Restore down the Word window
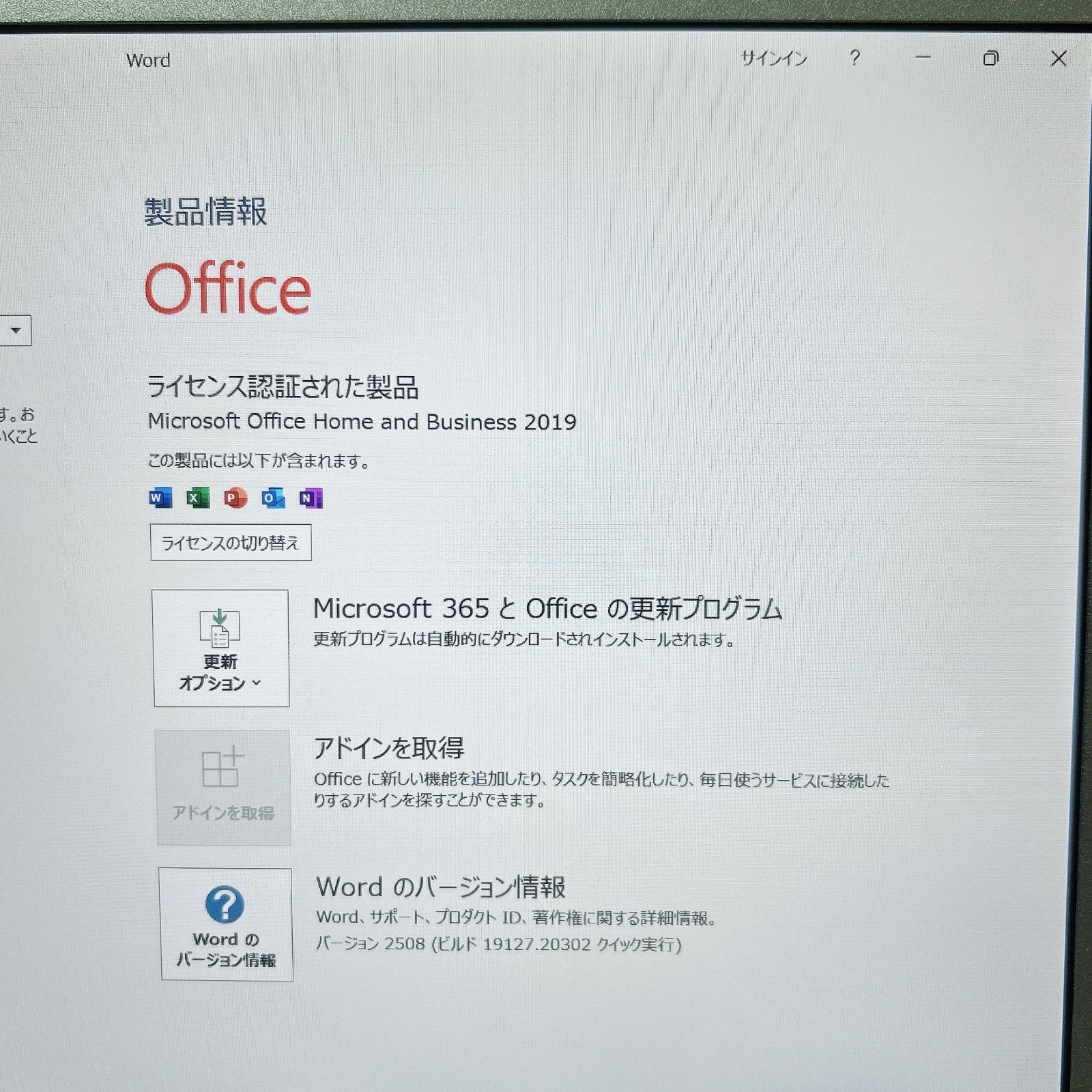Viewport: 1092px width, 1092px height. (990, 59)
